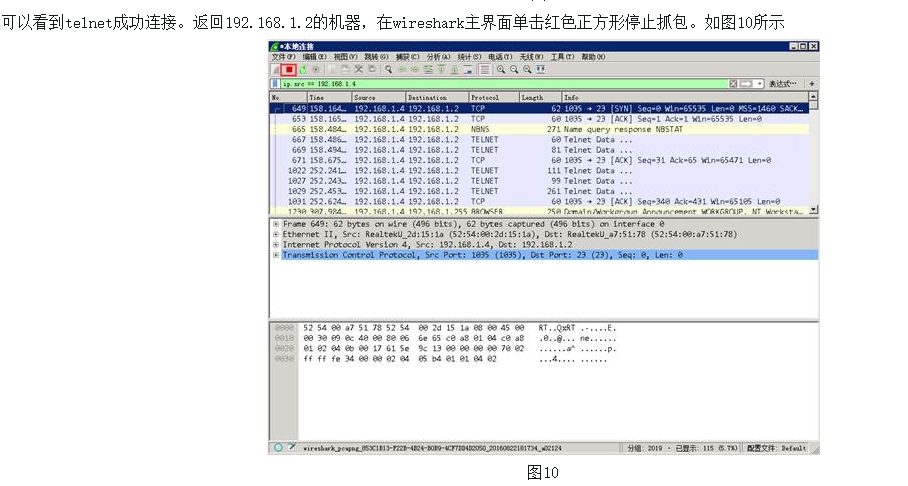Sort packets by the Protocol column header
The height and width of the screenshot is (486, 908).
click(x=492, y=97)
